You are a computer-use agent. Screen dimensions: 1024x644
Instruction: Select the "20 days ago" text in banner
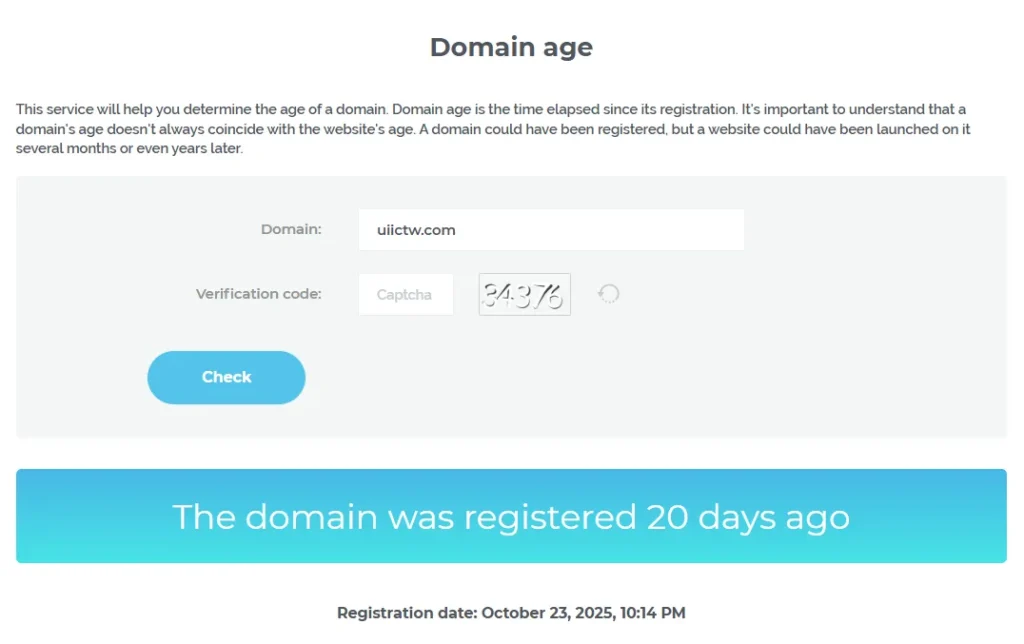[748, 517]
